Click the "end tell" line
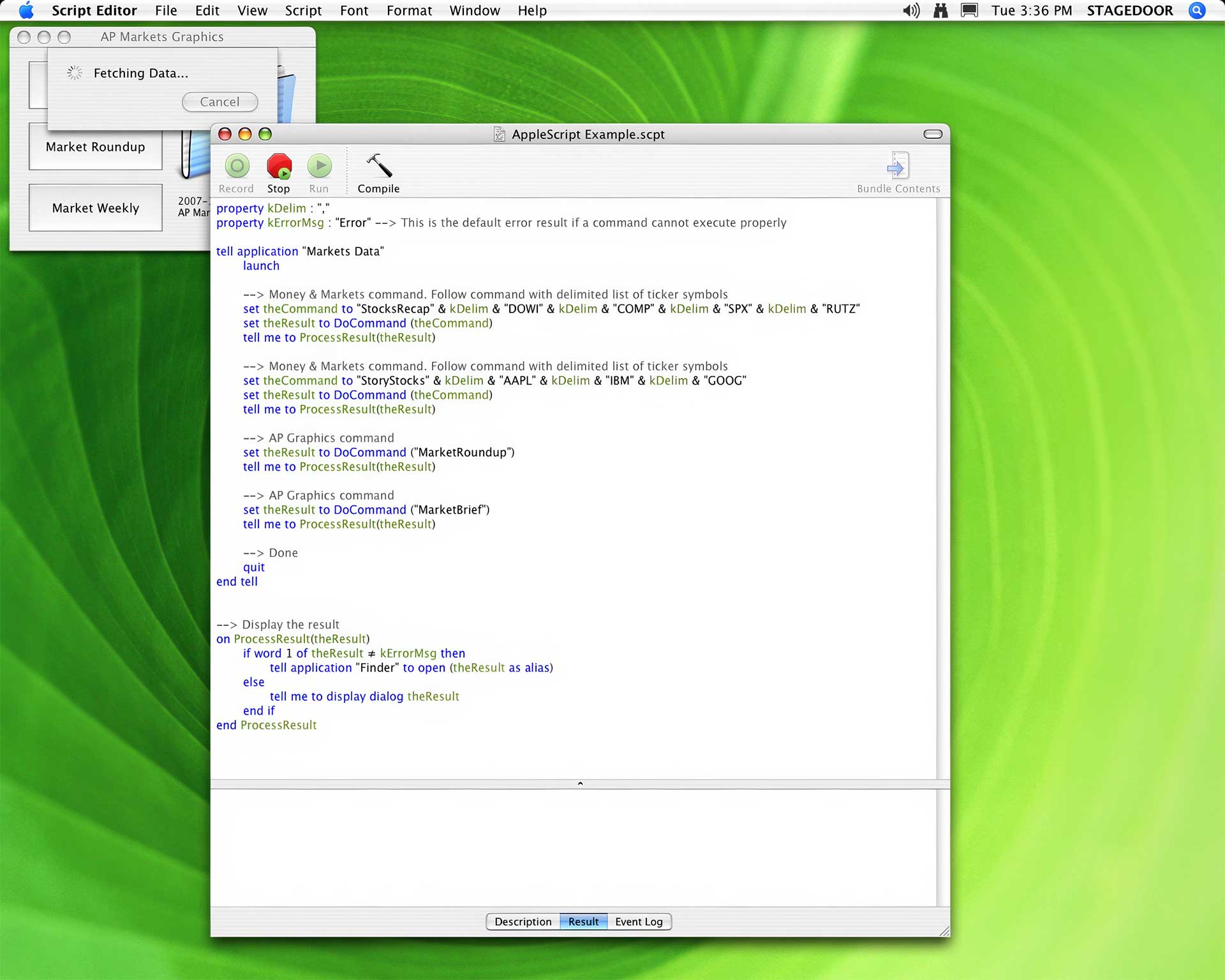 coord(237,581)
